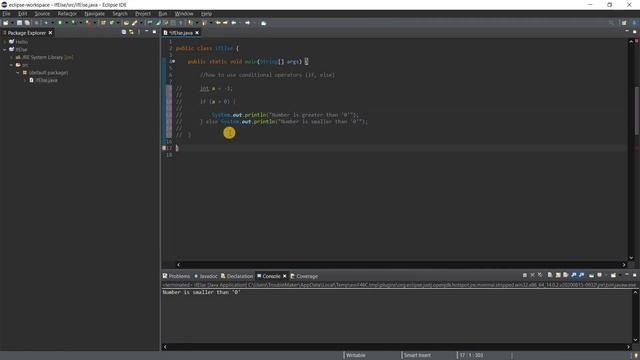Collapse the default package node
The image size is (640, 360).
(18, 73)
